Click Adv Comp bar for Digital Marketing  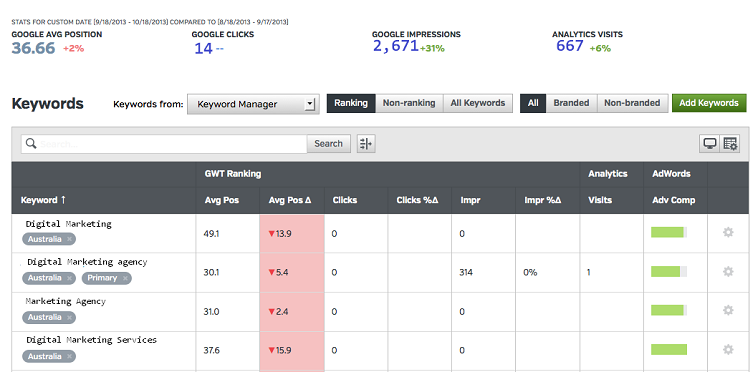tap(669, 232)
